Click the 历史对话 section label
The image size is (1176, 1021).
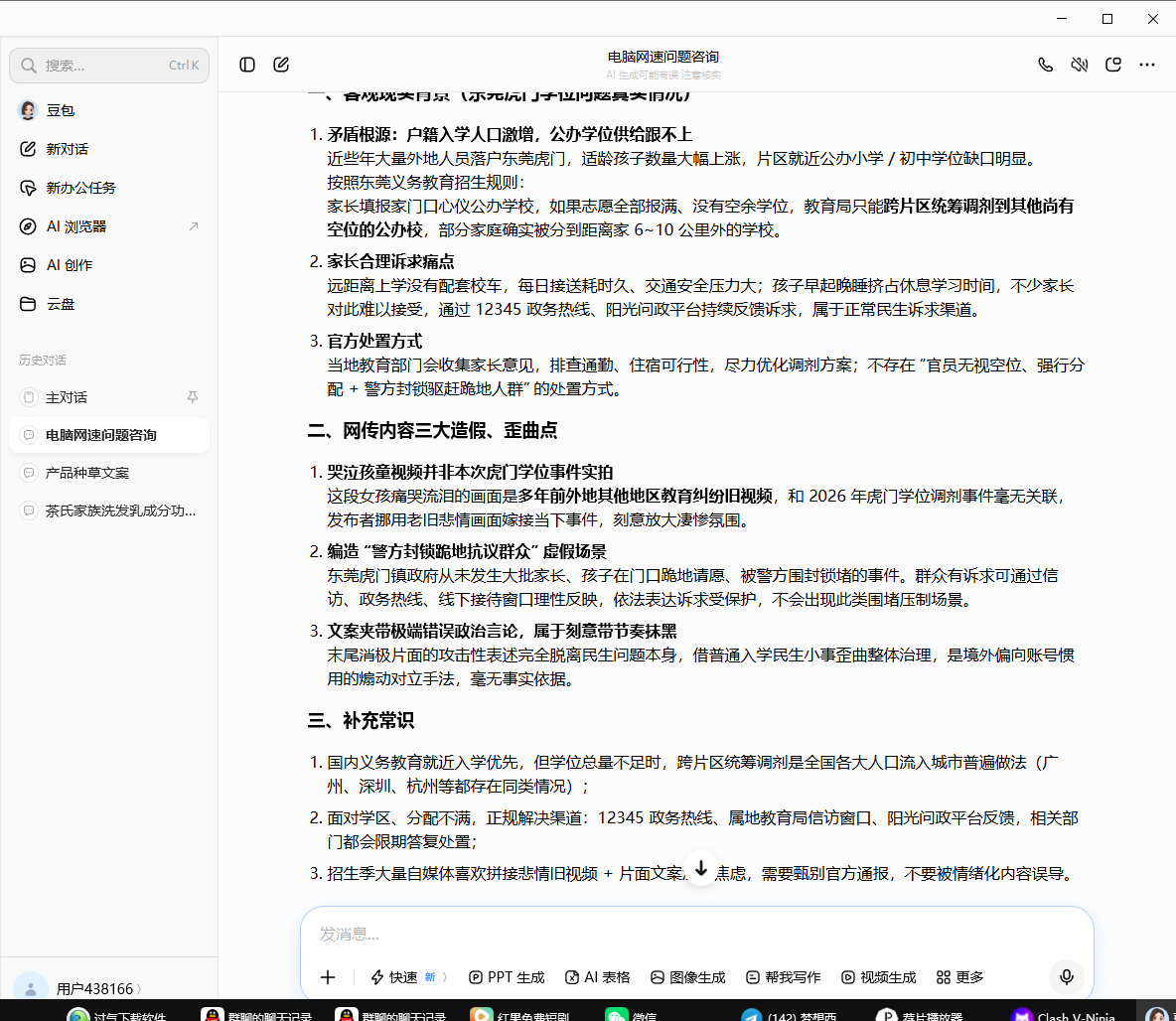coord(43,361)
